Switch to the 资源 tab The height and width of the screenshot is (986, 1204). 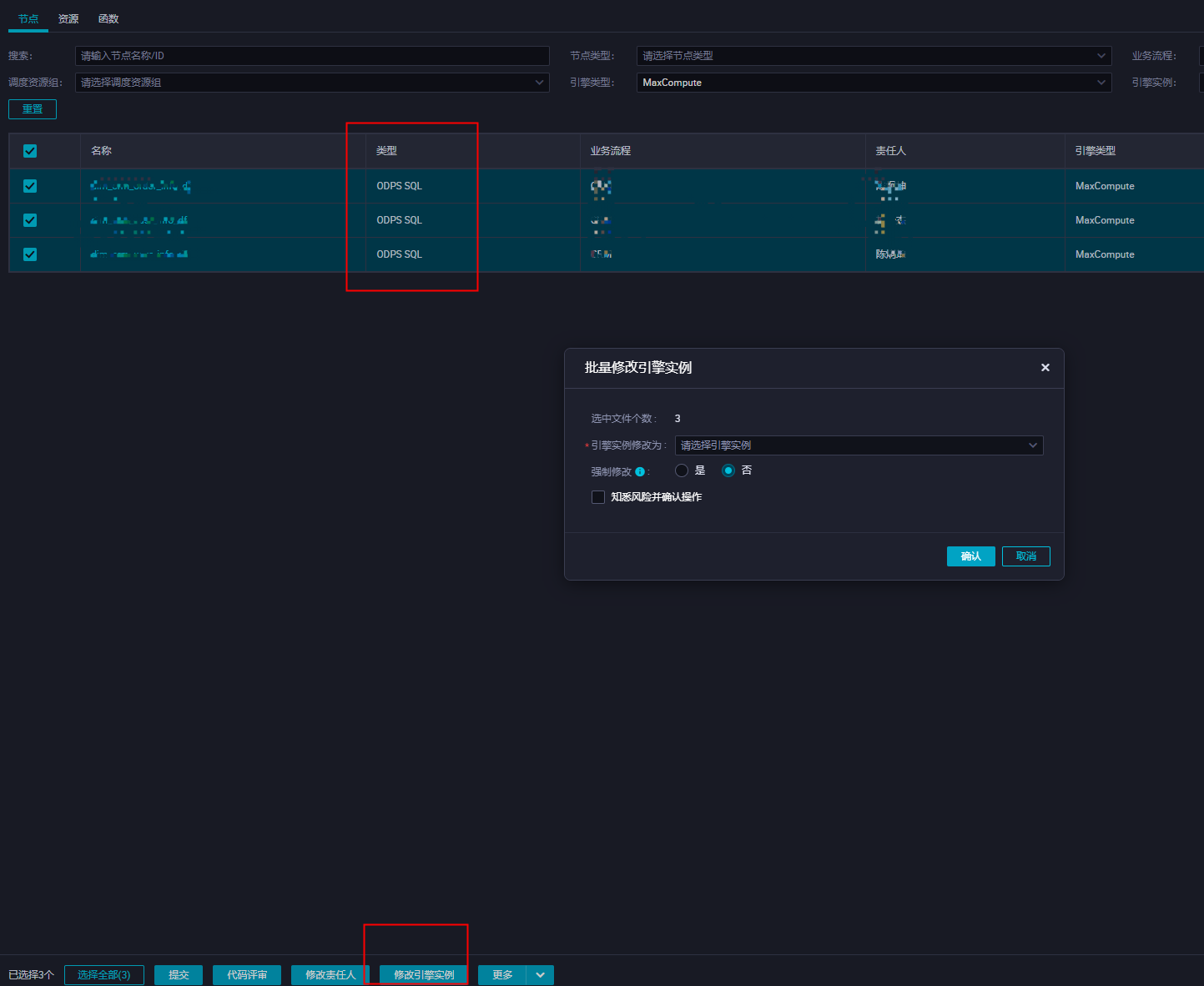68,18
